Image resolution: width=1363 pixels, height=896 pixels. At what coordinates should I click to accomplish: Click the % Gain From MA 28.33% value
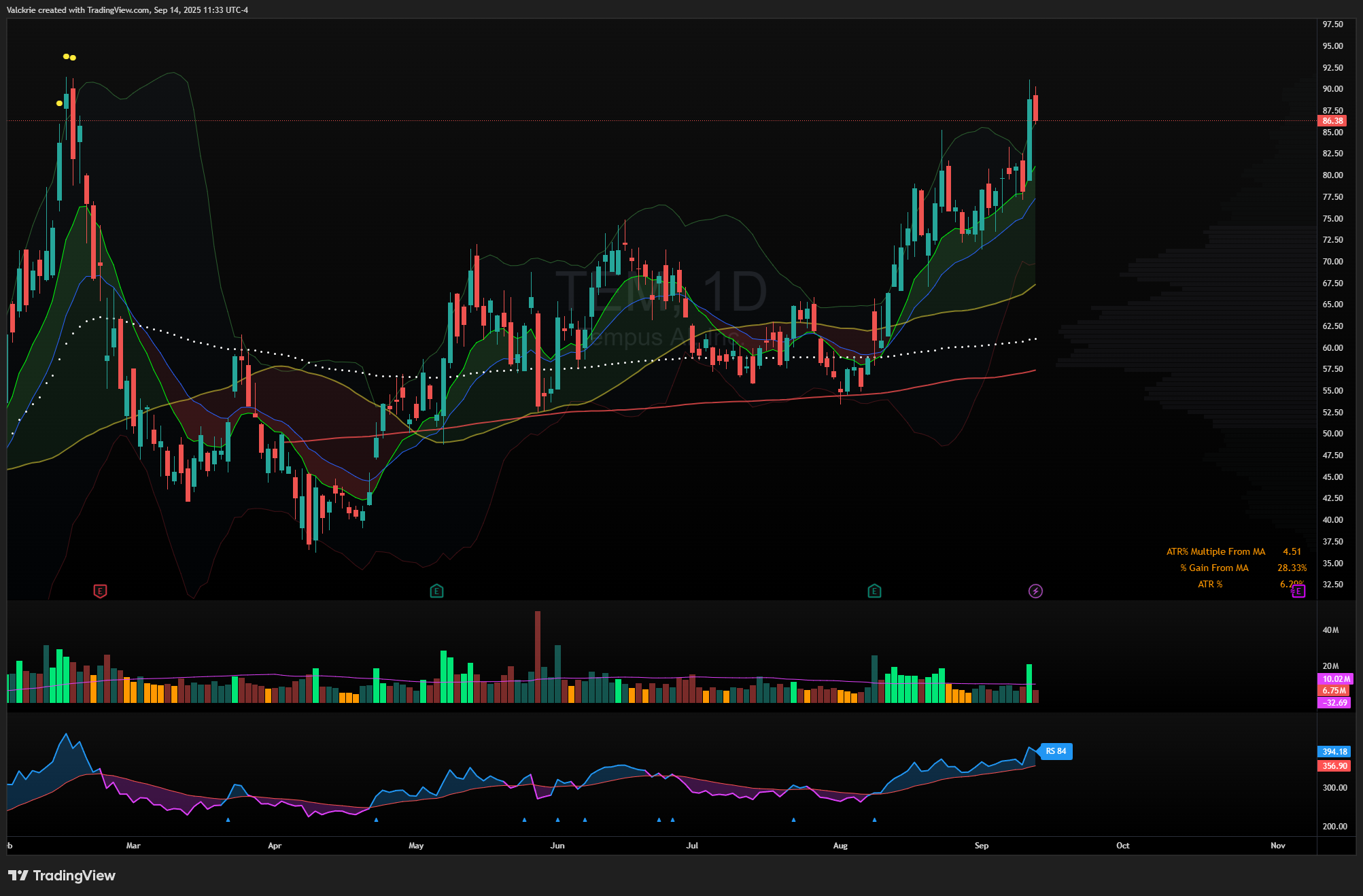tap(1292, 568)
